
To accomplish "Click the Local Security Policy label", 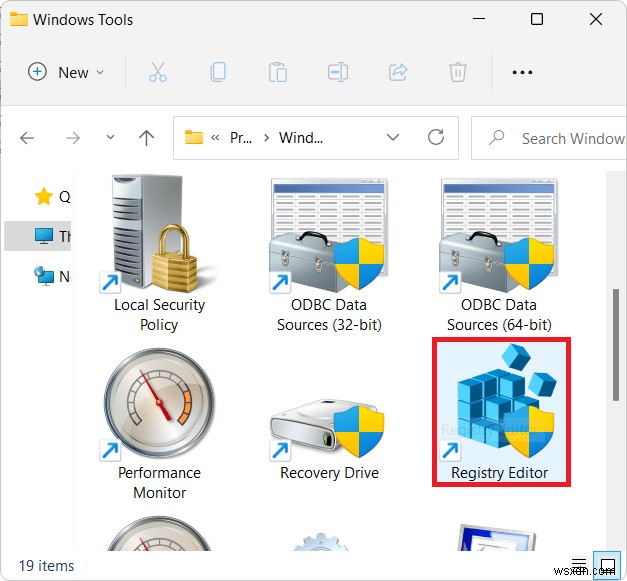I will pyautogui.click(x=159, y=315).
